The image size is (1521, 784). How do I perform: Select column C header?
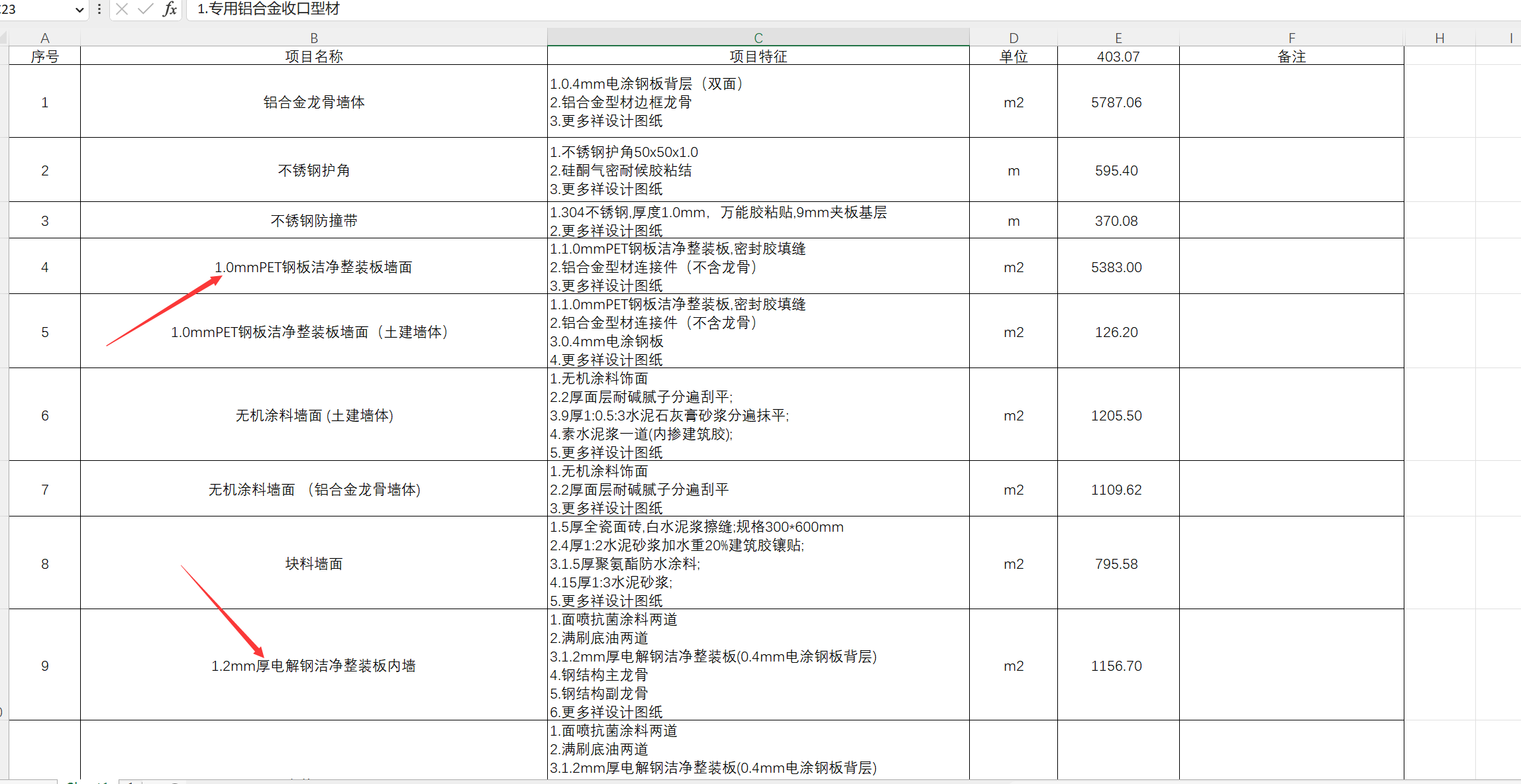click(x=759, y=38)
